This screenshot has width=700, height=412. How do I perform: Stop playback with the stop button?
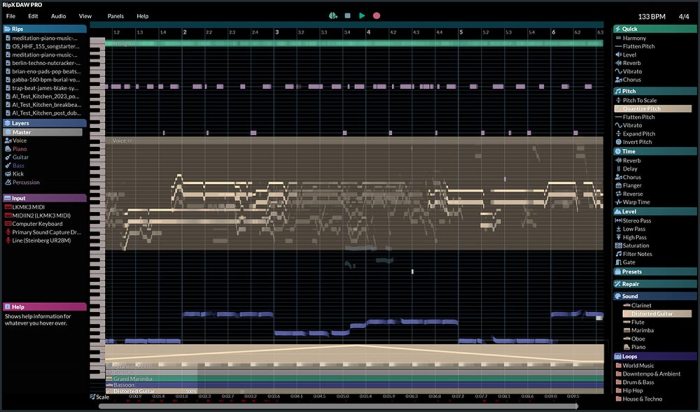(x=348, y=16)
